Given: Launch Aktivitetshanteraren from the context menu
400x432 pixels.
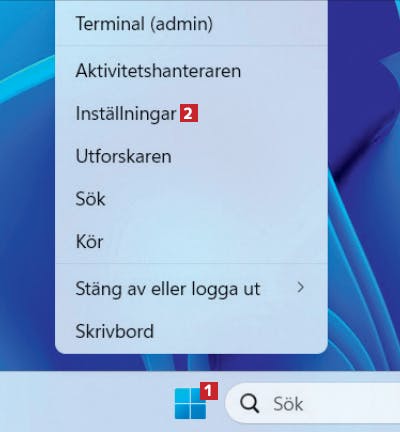Looking at the screenshot, I should [x=191, y=71].
